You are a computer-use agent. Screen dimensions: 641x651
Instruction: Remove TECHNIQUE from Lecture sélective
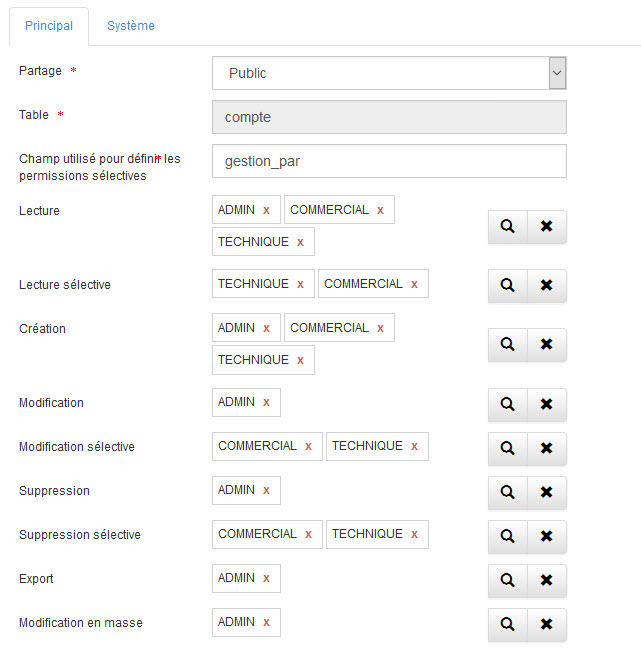[301, 284]
